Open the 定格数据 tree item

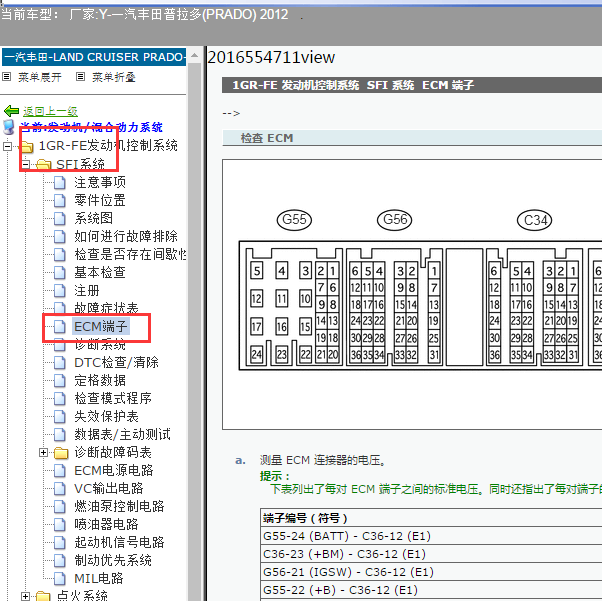tap(100, 381)
